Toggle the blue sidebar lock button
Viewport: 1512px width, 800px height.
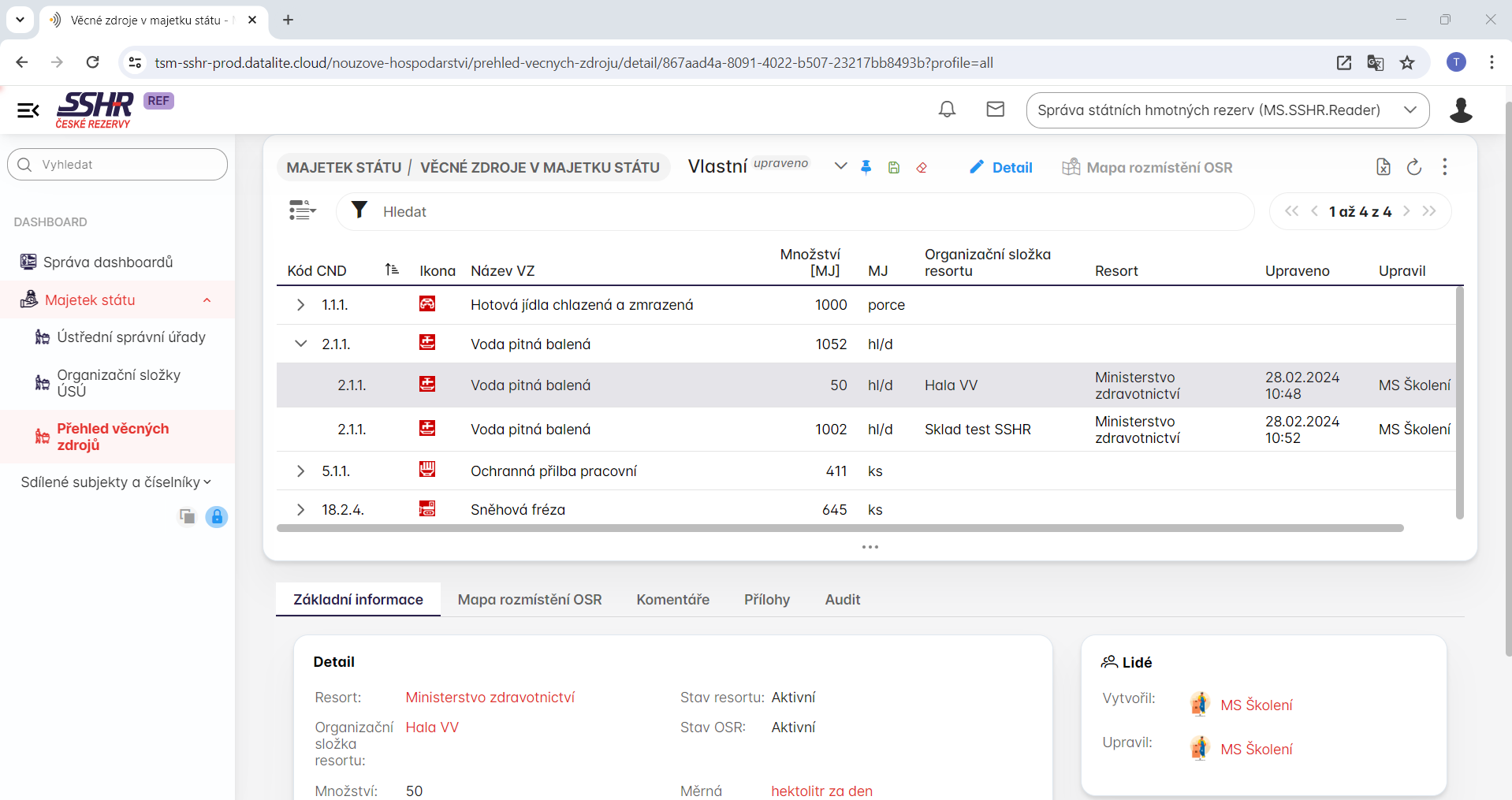pos(216,516)
